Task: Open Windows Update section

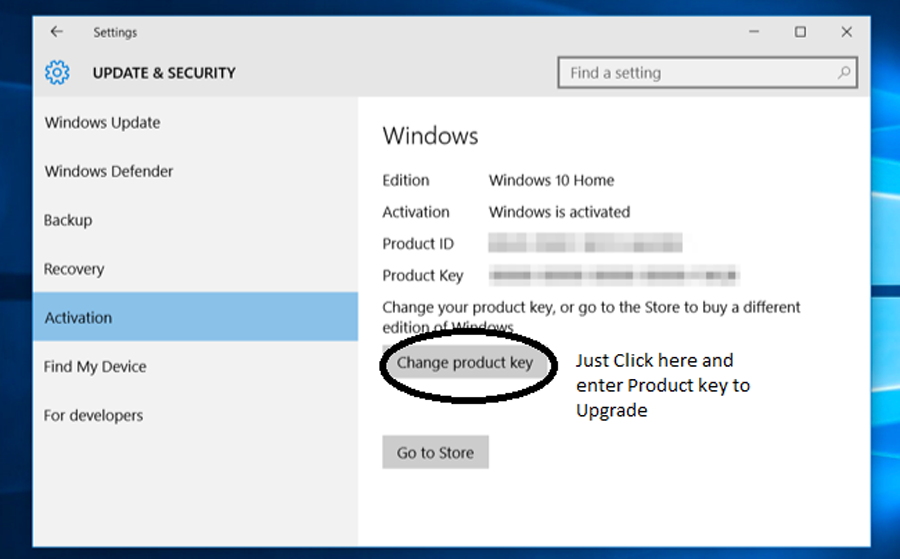Action: pos(195,122)
